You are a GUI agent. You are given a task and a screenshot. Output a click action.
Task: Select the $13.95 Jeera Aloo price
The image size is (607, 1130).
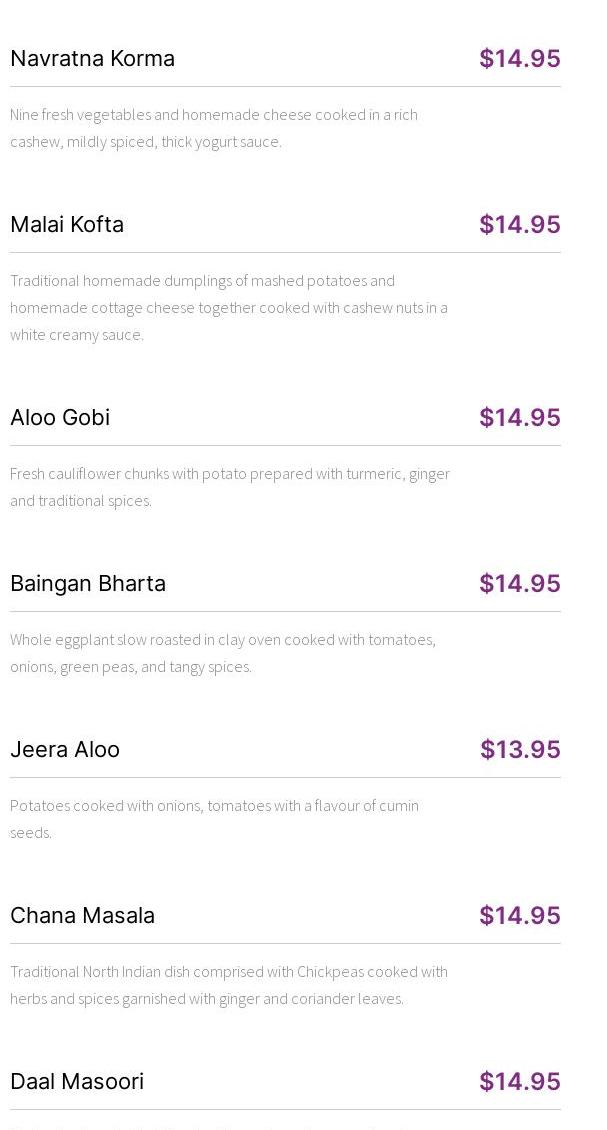[x=520, y=749]
